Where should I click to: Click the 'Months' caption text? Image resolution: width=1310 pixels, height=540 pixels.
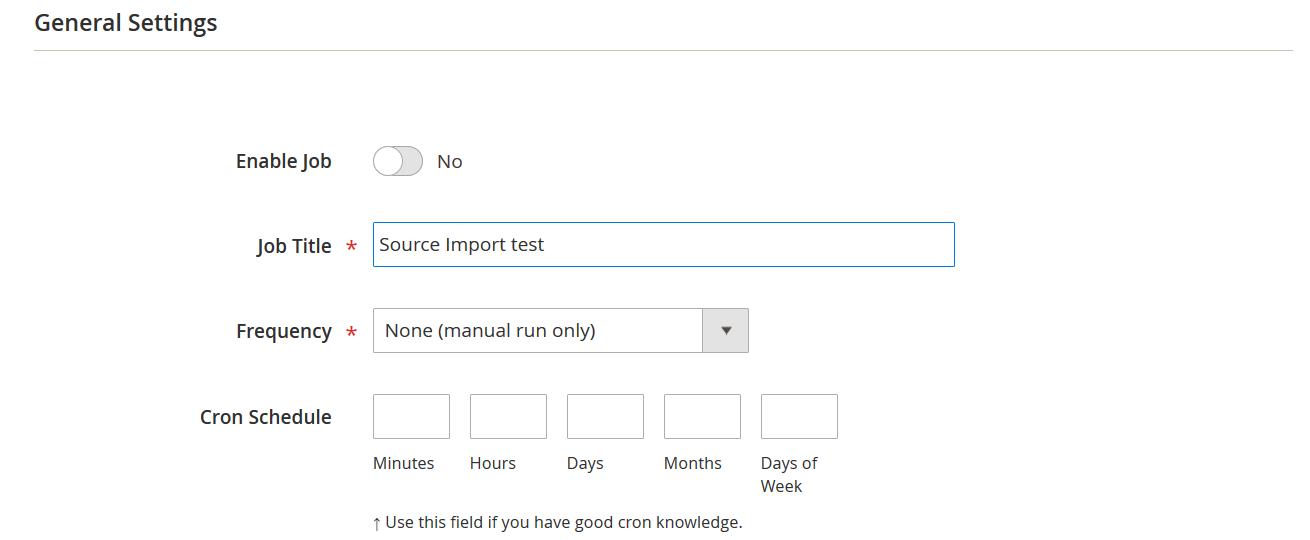(x=693, y=463)
